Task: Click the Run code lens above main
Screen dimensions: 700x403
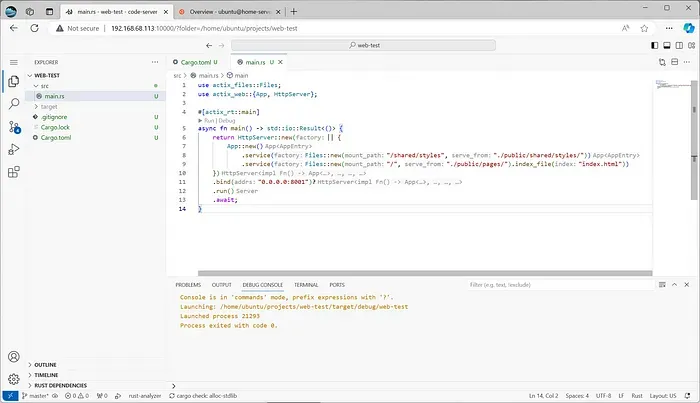Action: coord(209,120)
